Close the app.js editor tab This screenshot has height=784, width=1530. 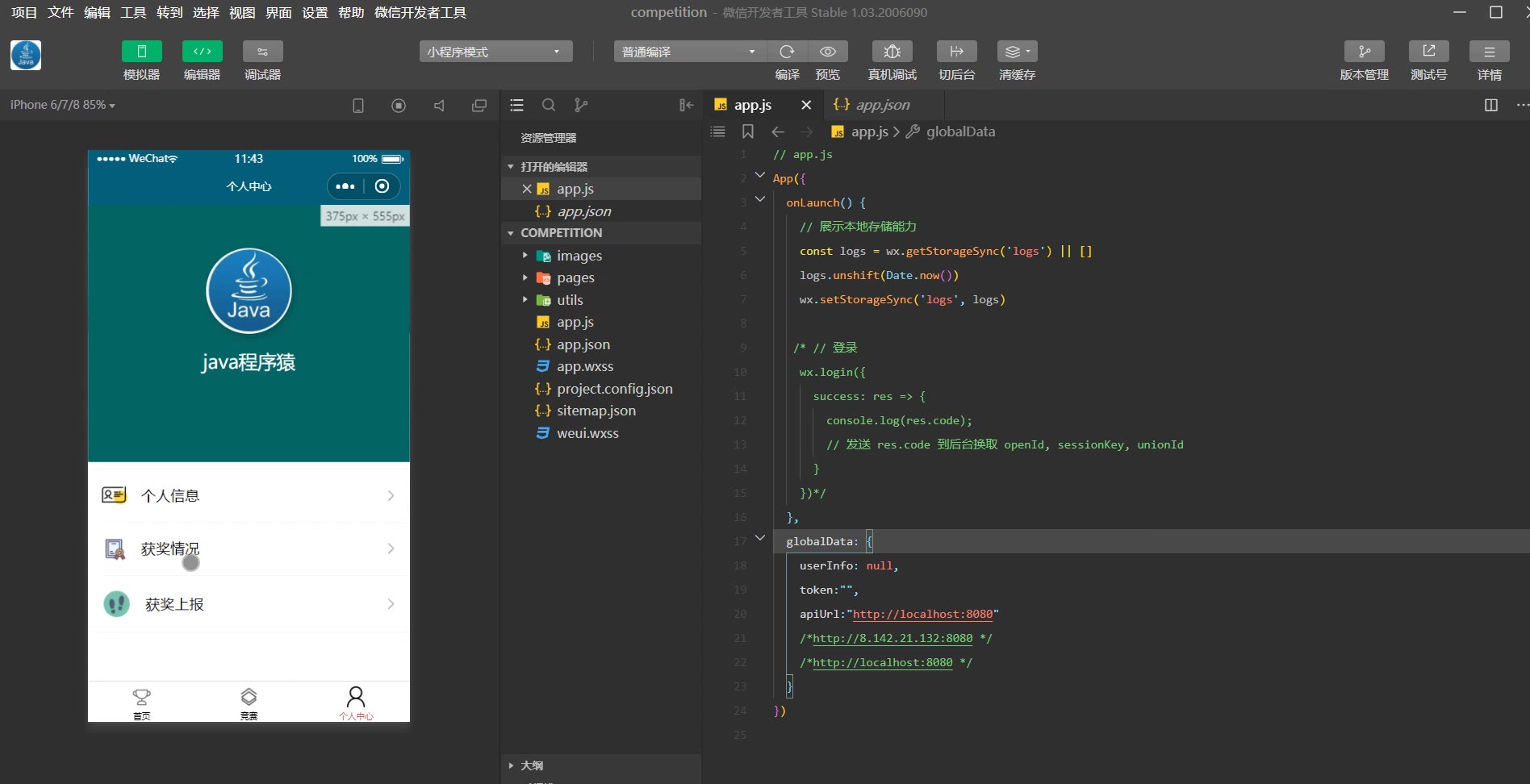point(805,105)
